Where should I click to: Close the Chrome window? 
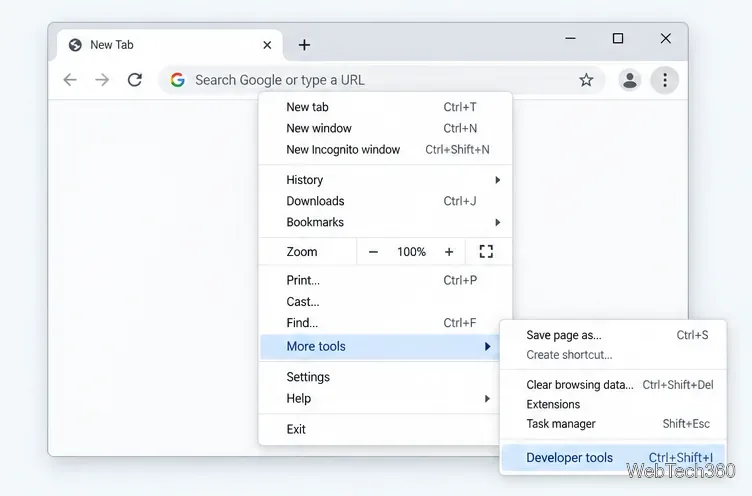[666, 38]
